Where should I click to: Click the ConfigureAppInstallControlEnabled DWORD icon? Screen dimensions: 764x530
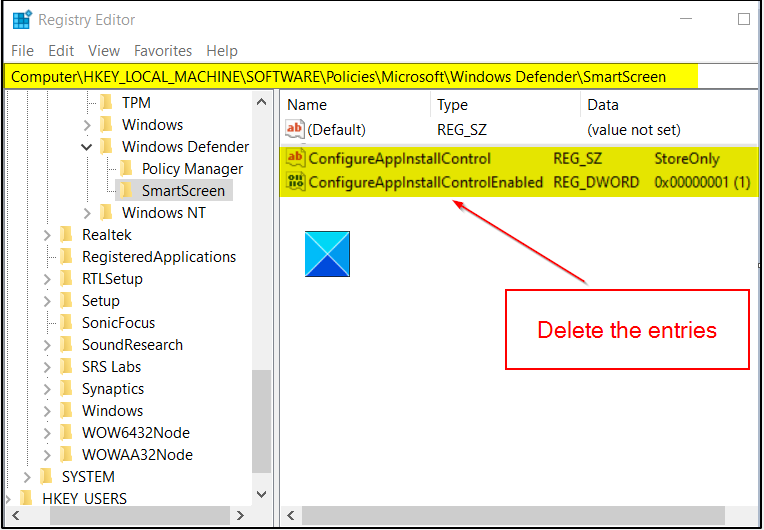(x=296, y=181)
